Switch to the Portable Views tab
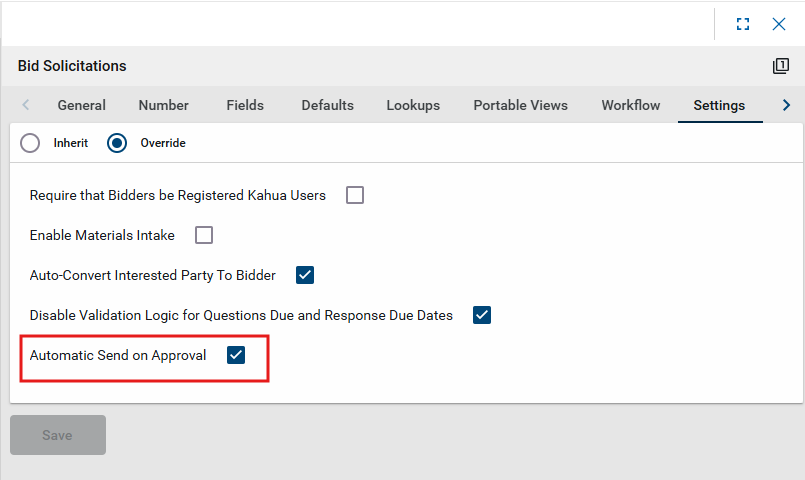The image size is (805, 480). point(520,105)
